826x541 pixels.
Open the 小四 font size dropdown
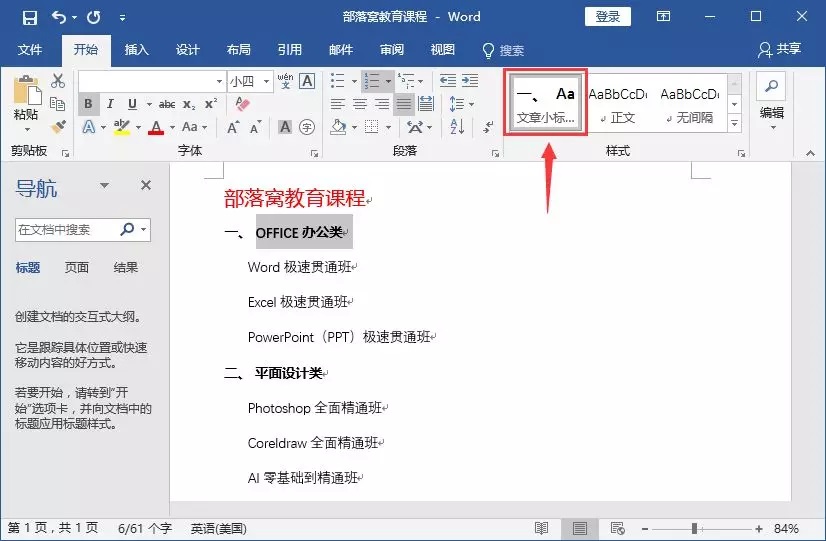click(267, 82)
